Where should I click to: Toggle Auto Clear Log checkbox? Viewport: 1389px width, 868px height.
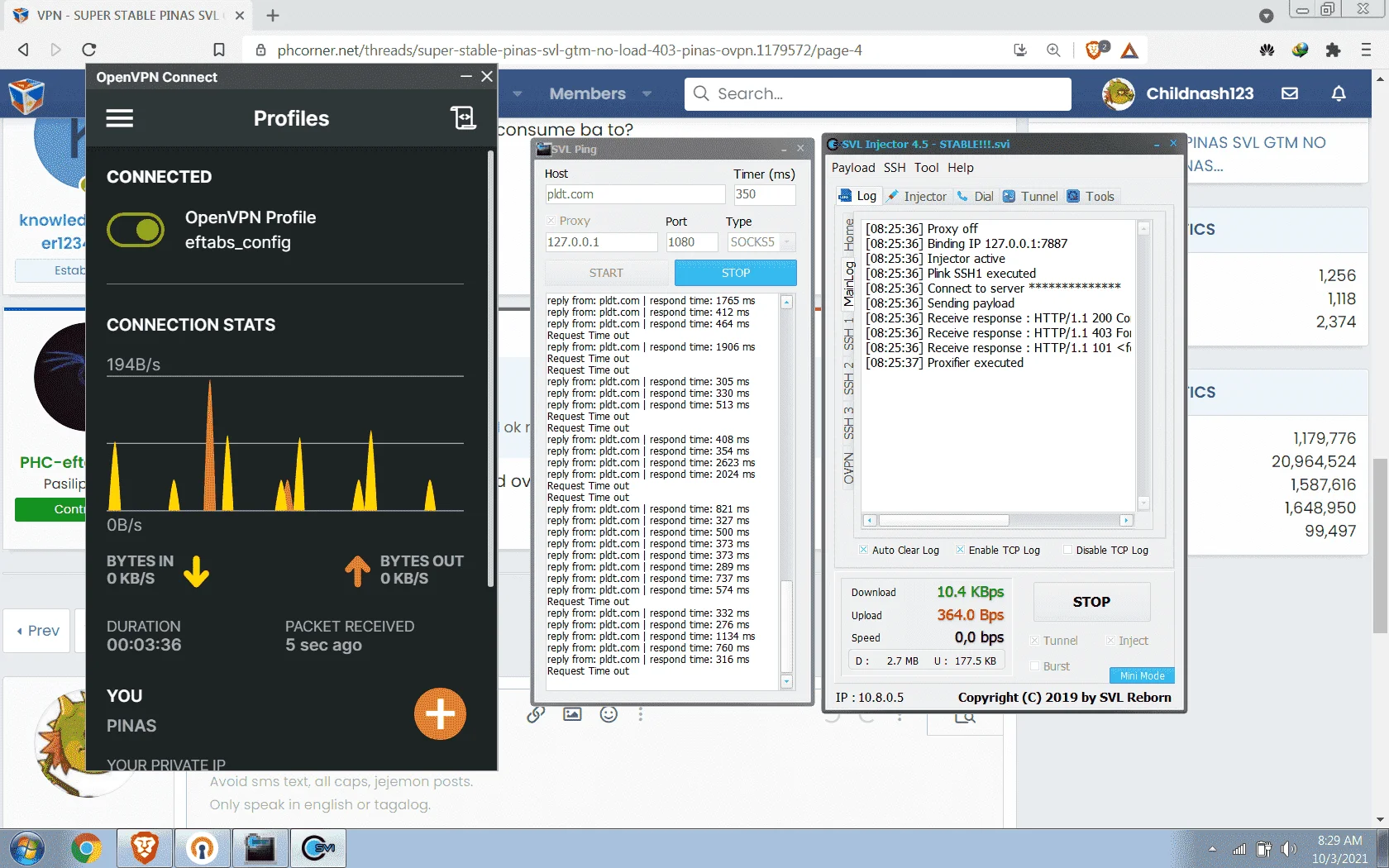[863, 550]
